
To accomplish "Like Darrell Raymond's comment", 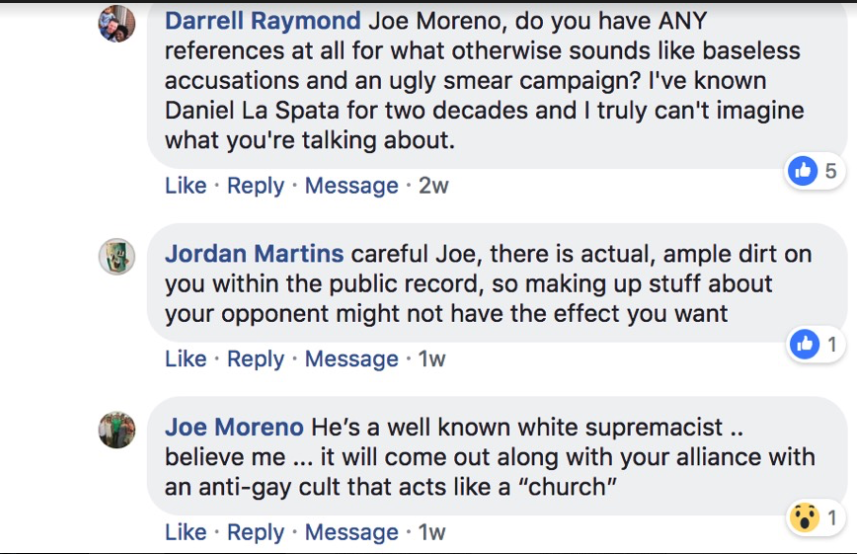I will pyautogui.click(x=186, y=186).
